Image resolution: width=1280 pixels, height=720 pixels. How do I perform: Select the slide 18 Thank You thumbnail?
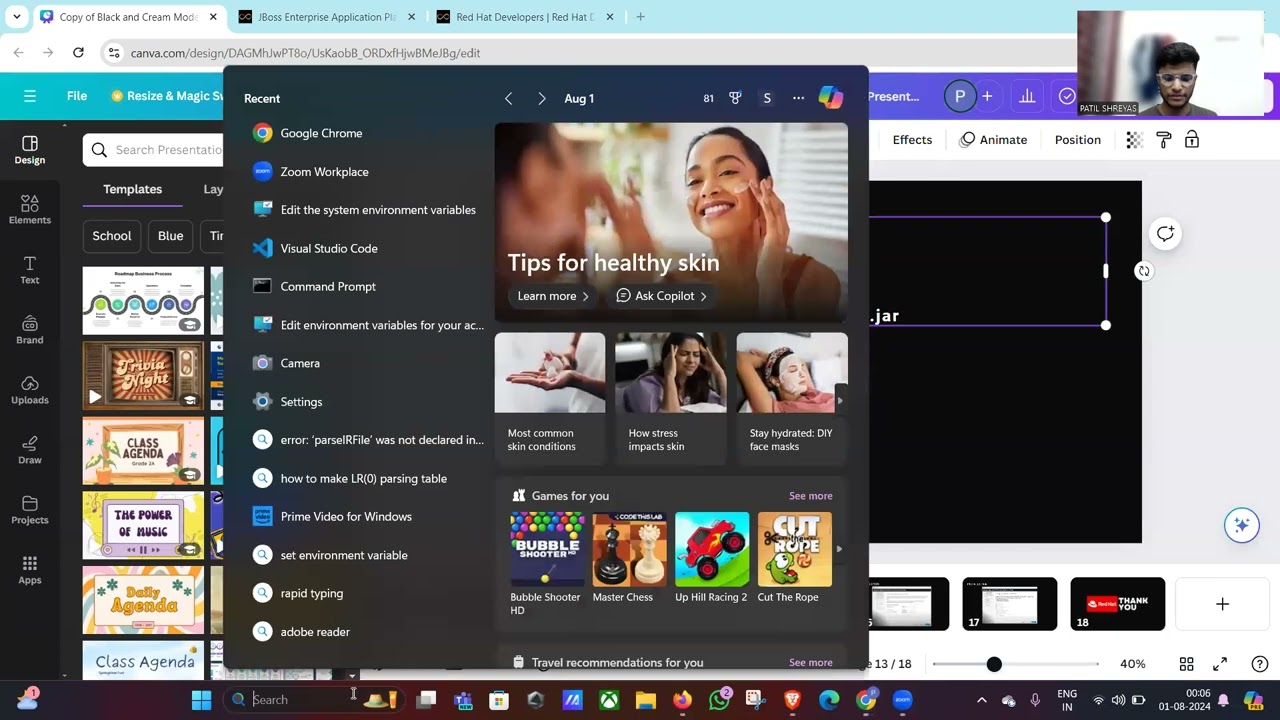pyautogui.click(x=1118, y=604)
